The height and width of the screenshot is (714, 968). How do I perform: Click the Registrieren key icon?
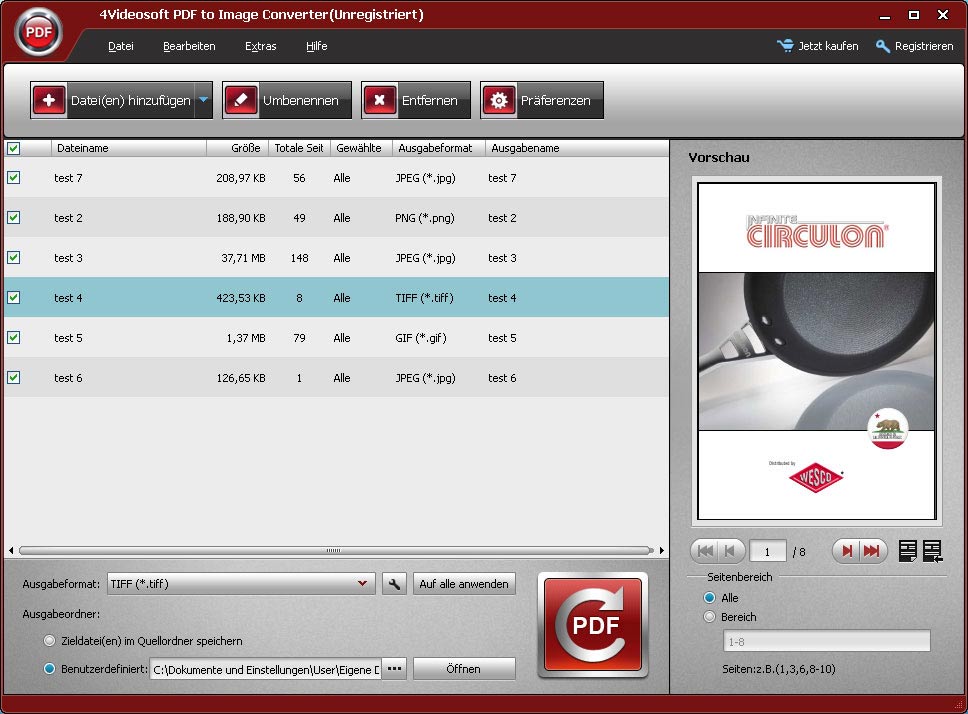pyautogui.click(x=883, y=46)
